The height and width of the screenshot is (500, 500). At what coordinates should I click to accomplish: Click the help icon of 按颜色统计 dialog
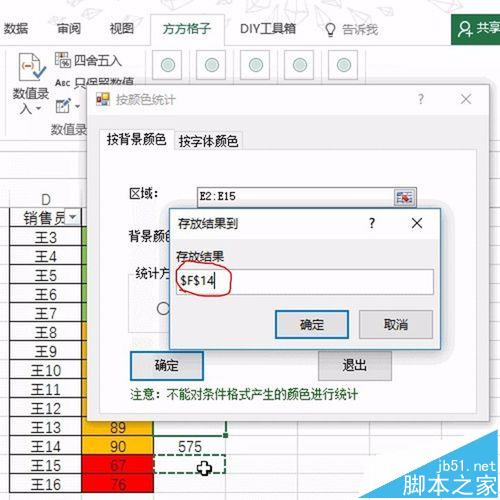[421, 99]
